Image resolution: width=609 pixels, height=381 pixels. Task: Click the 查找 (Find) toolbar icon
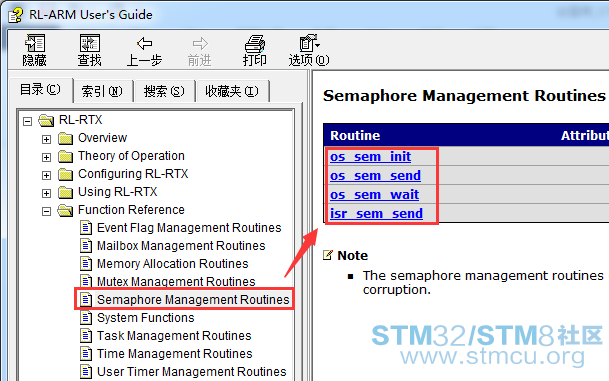(90, 43)
